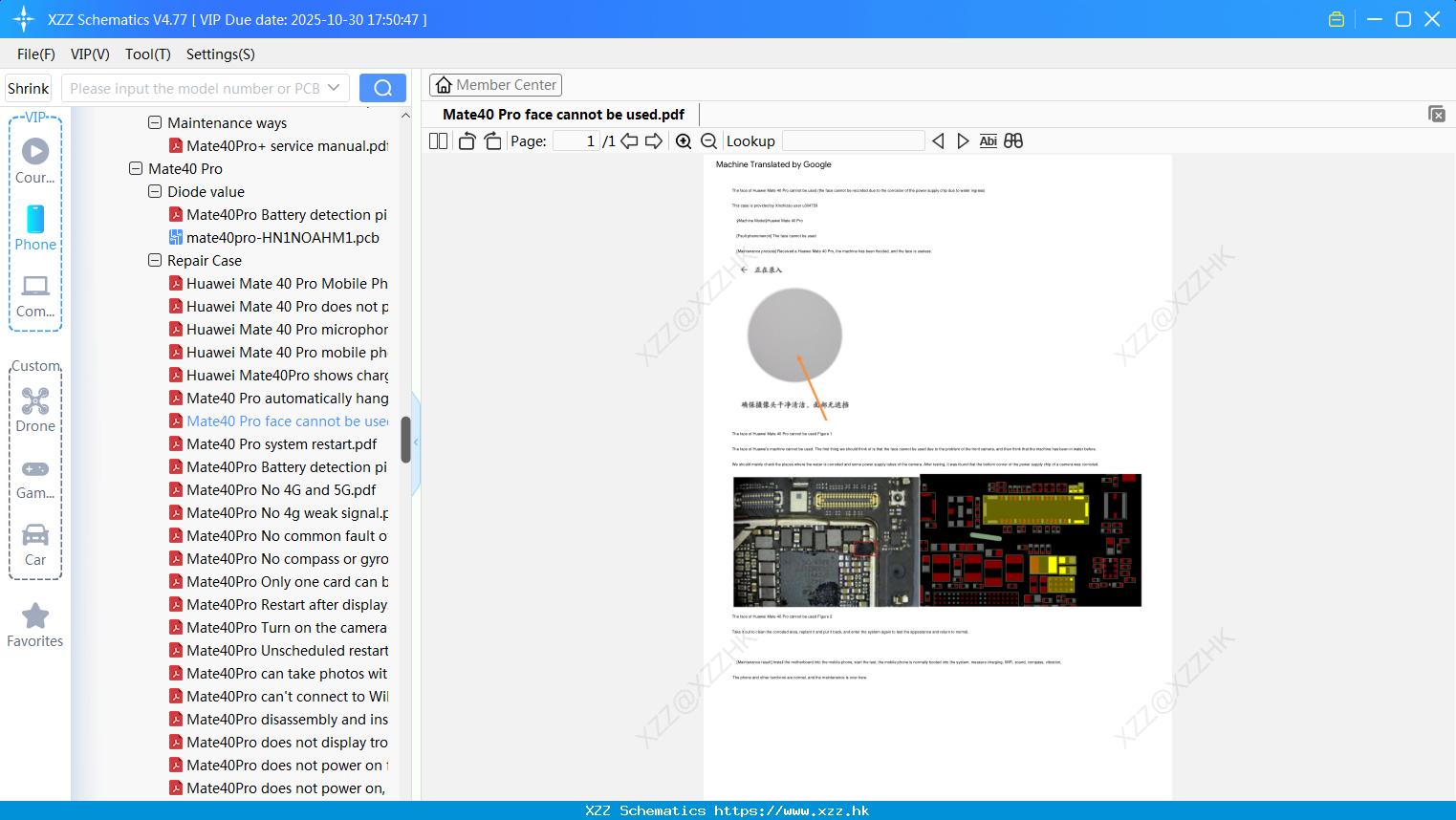The image size is (1456, 820).
Task: Zoom out of the PDF
Action: coord(709,141)
